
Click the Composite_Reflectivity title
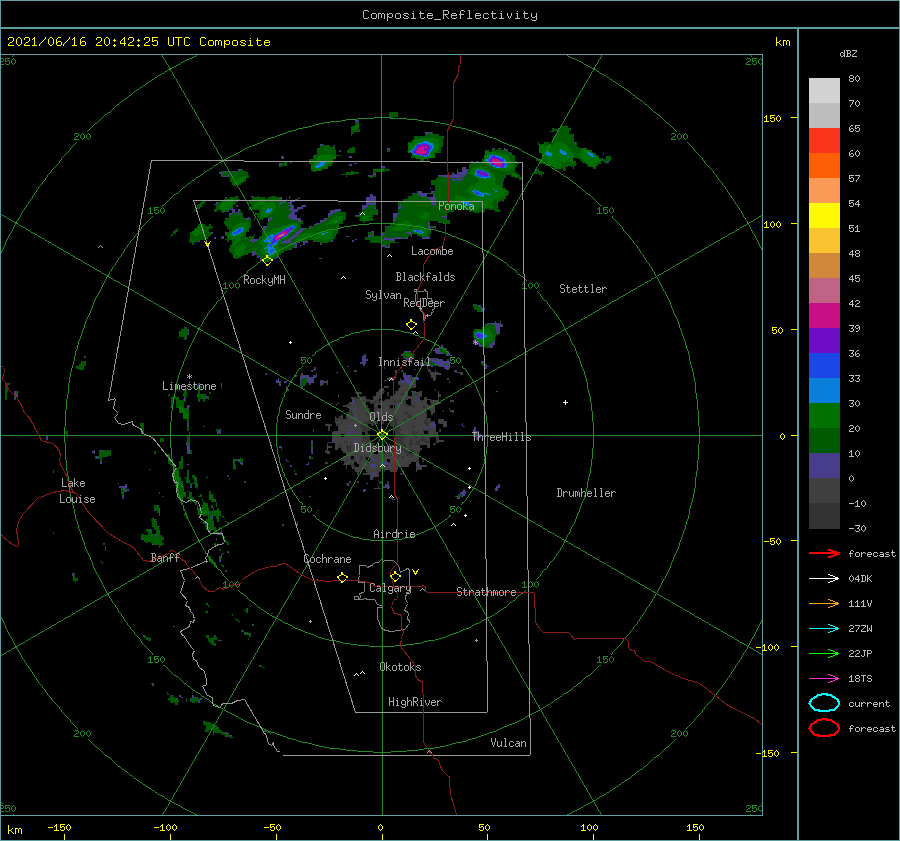(450, 15)
